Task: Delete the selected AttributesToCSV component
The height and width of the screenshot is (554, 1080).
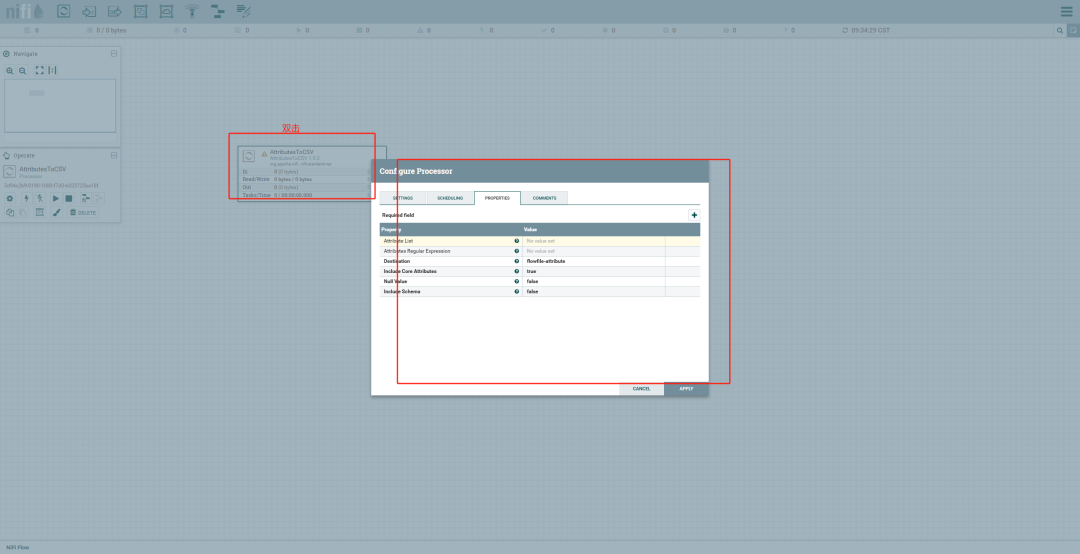Action: pyautogui.click(x=83, y=212)
